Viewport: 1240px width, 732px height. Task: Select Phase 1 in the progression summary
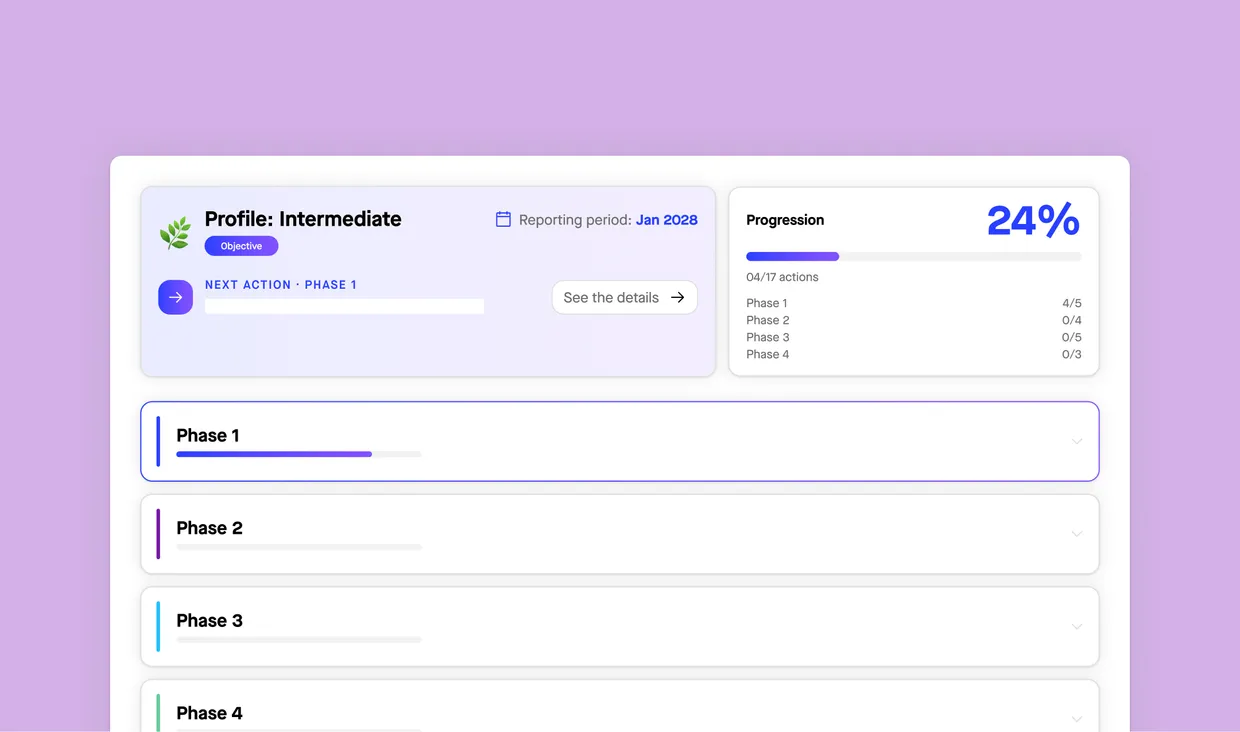click(x=766, y=302)
